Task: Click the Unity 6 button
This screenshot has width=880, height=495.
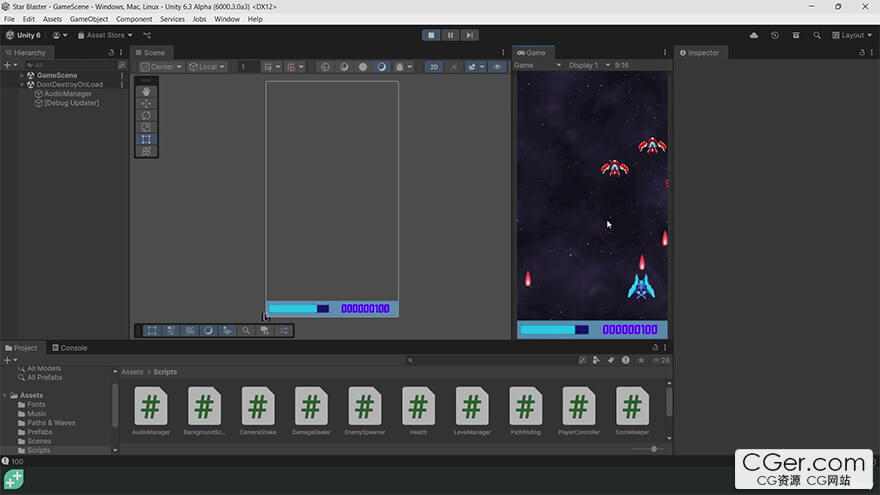Action: [23, 35]
